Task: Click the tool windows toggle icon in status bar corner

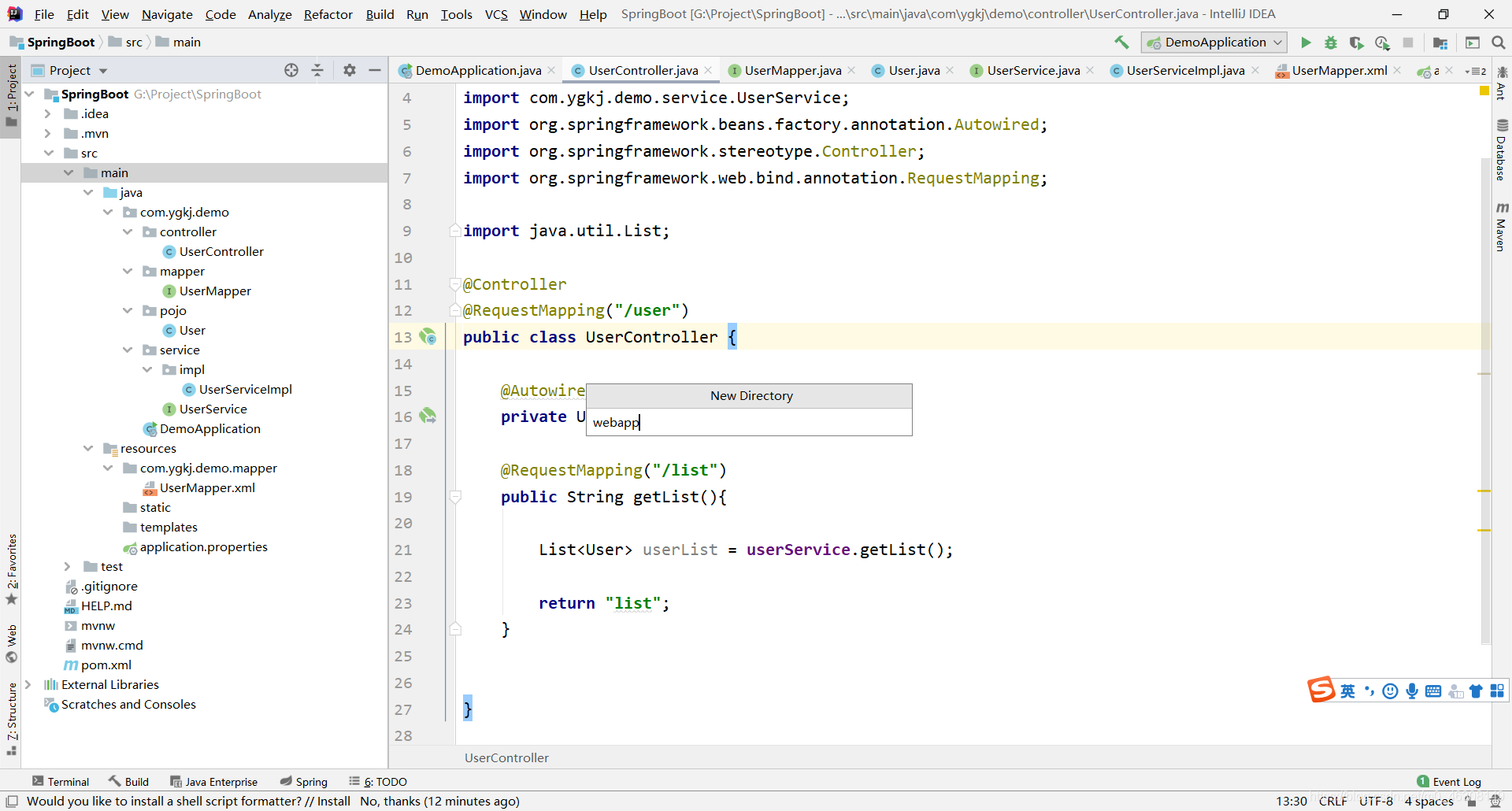Action: click(12, 801)
